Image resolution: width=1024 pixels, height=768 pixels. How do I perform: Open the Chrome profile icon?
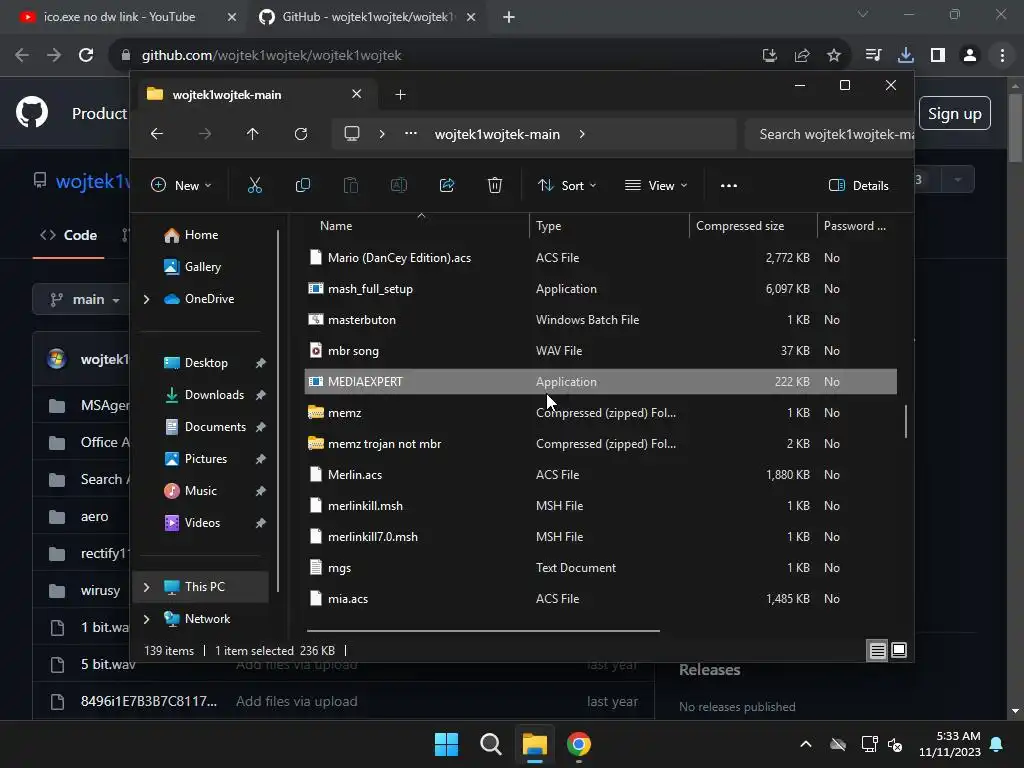pos(970,56)
